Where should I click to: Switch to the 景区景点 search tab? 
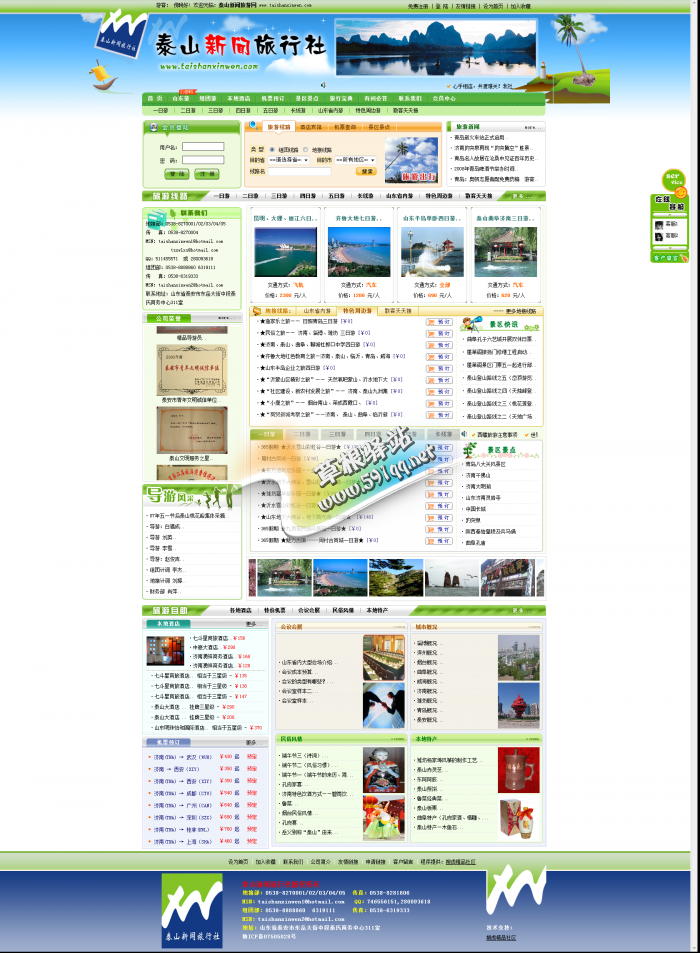[379, 127]
